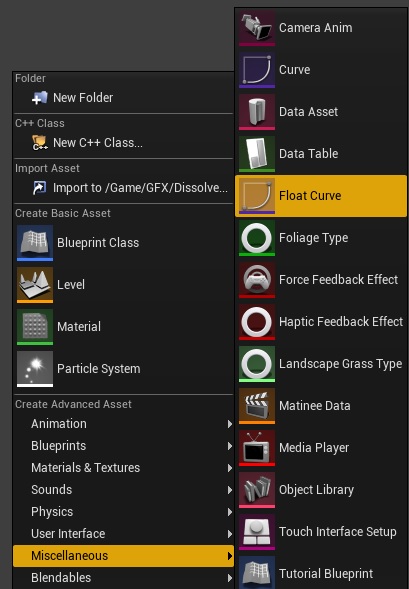Open the Physics submenu arrow
Viewport: 409px width, 589px height.
click(229, 512)
